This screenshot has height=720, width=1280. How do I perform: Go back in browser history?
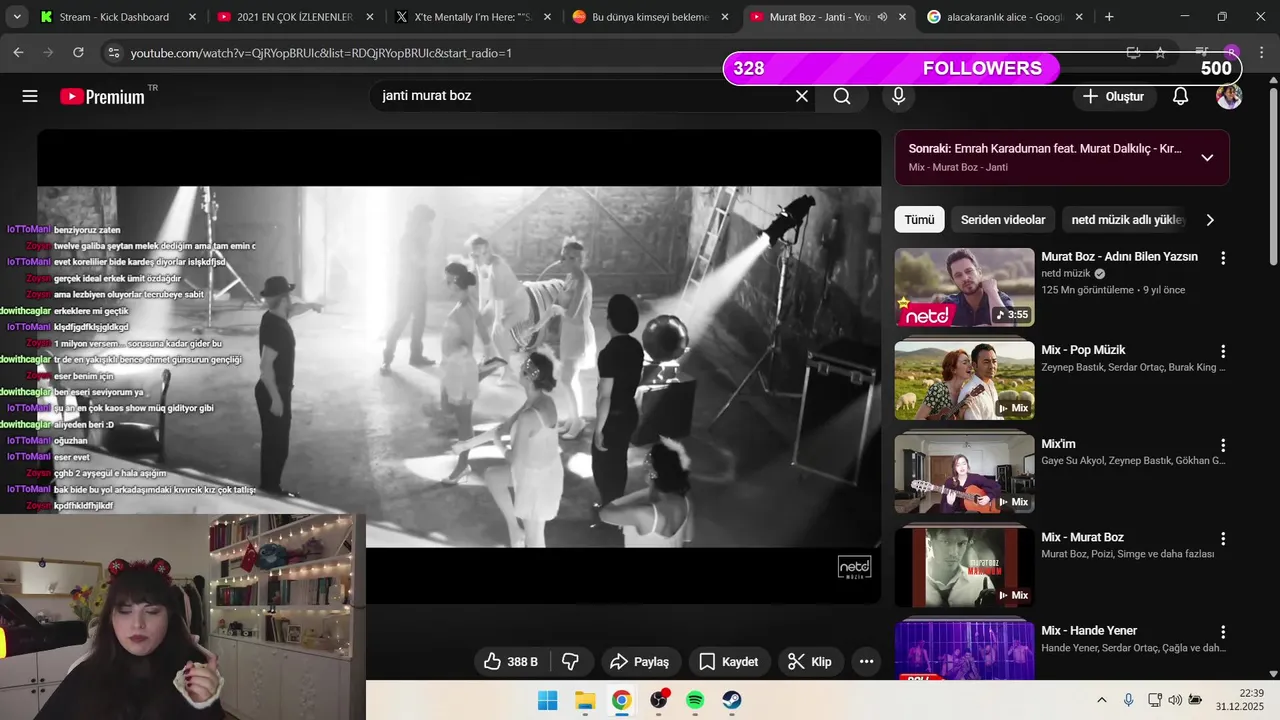click(x=18, y=52)
